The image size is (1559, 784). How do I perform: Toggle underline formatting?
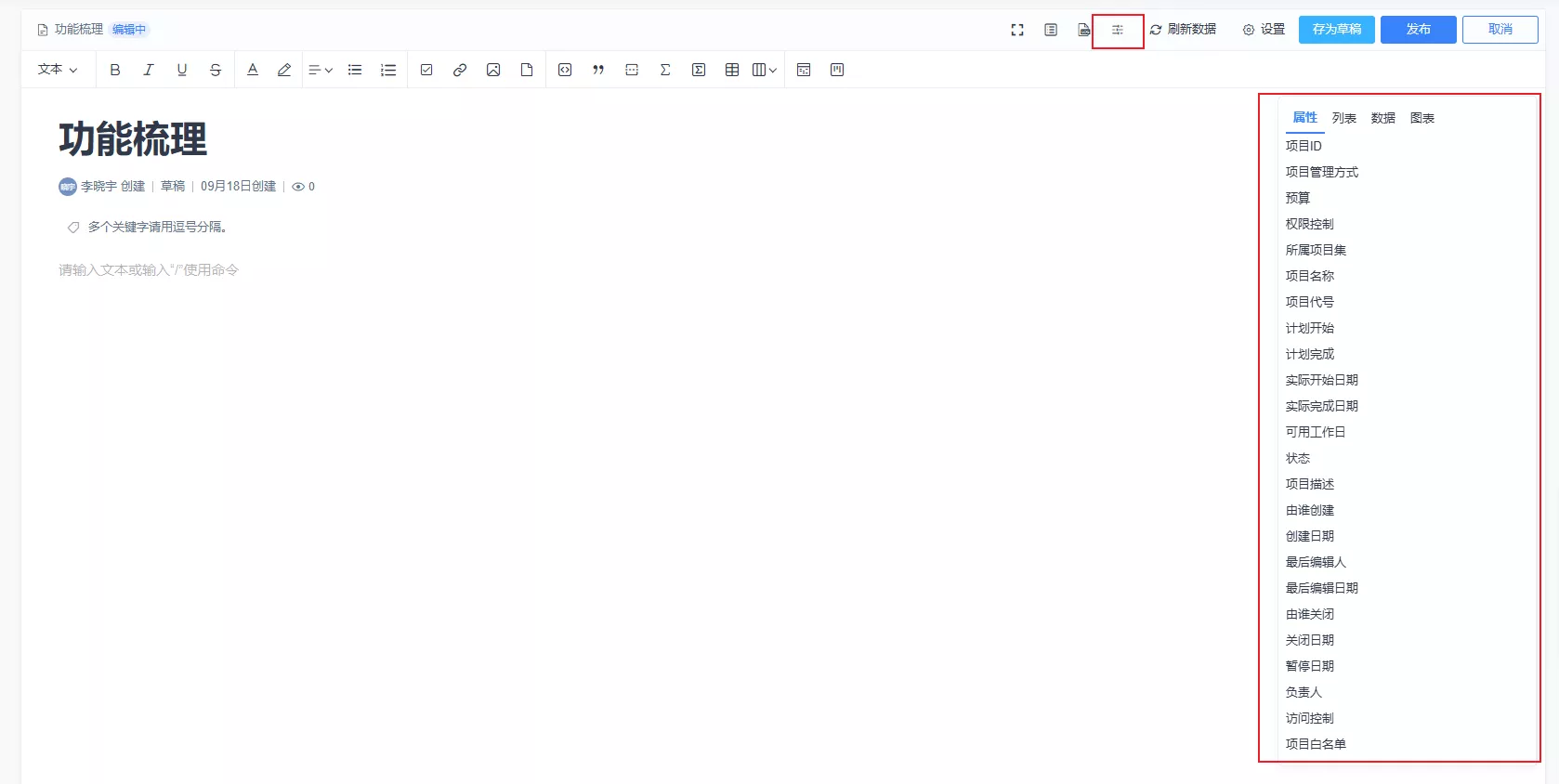click(x=182, y=70)
